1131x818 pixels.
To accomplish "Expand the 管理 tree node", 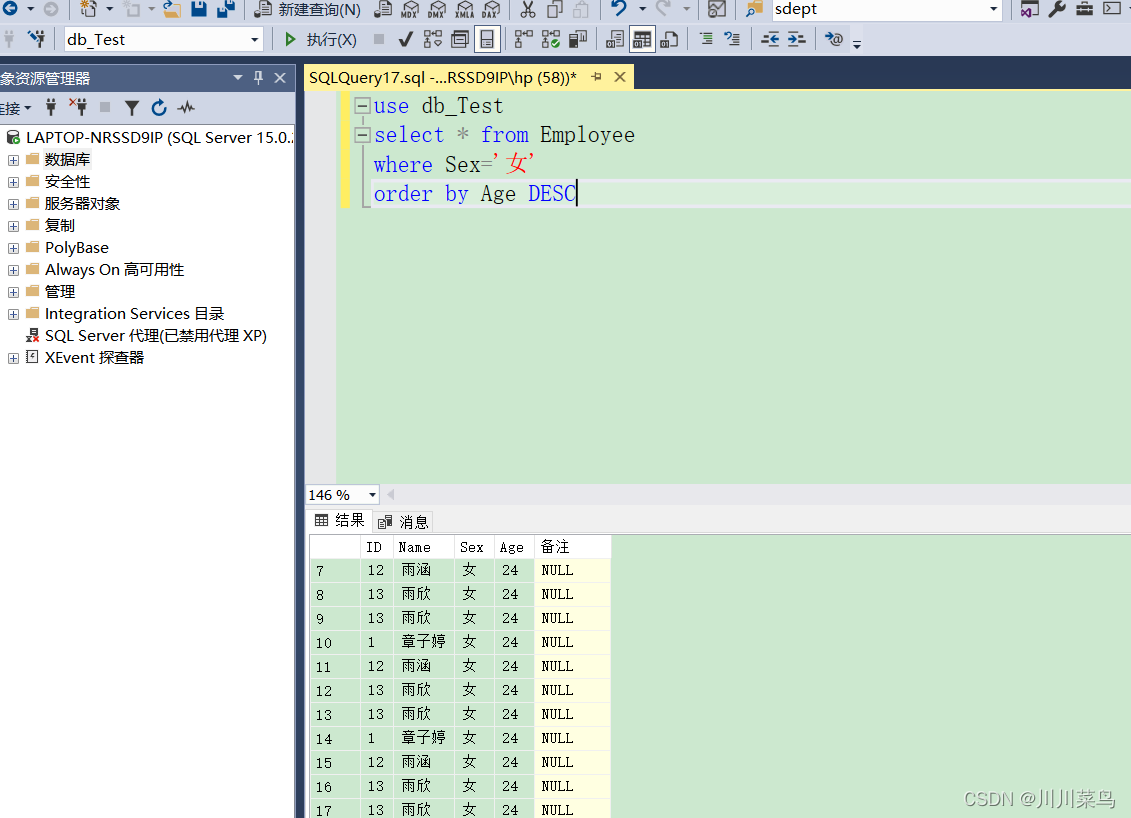I will (13, 292).
